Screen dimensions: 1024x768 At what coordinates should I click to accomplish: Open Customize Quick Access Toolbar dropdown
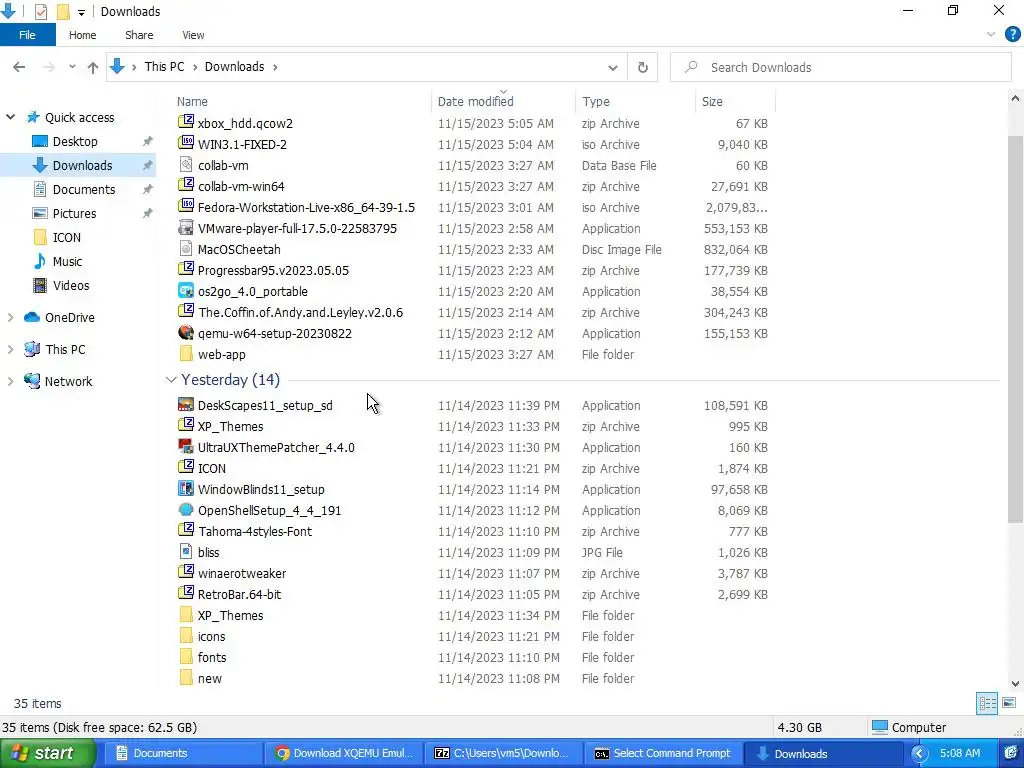(x=81, y=12)
